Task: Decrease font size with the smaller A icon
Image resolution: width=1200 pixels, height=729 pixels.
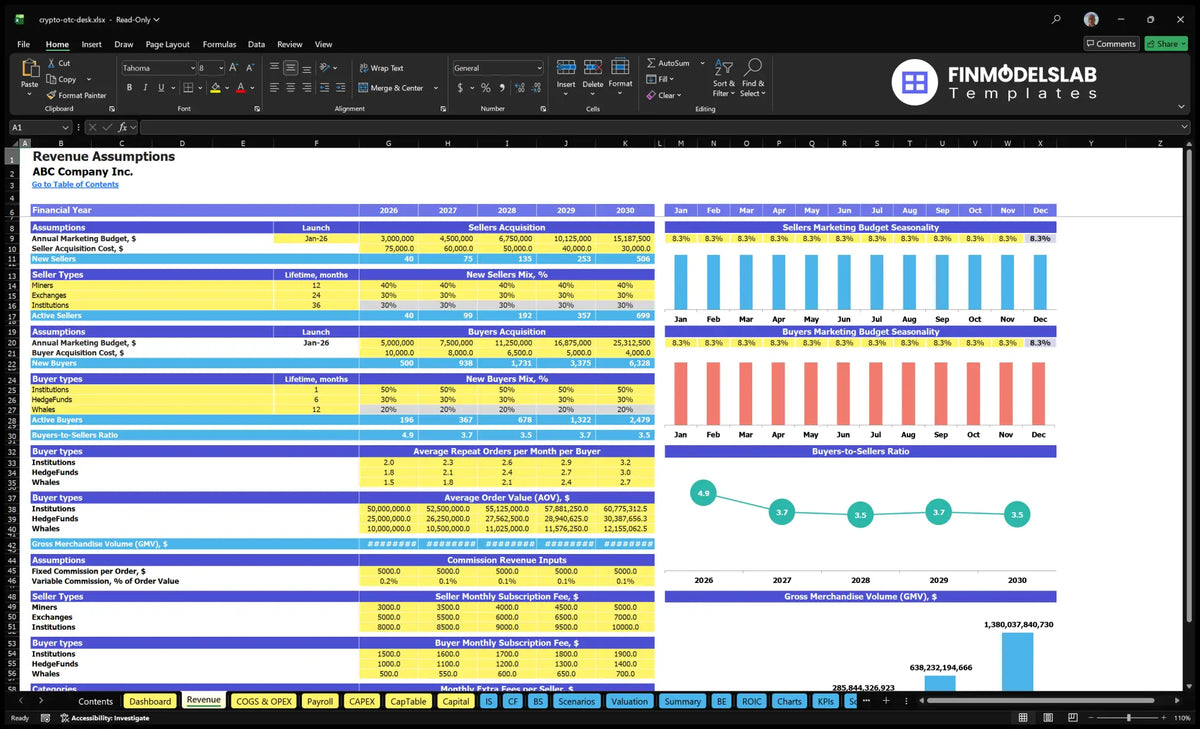Action: 250,68
